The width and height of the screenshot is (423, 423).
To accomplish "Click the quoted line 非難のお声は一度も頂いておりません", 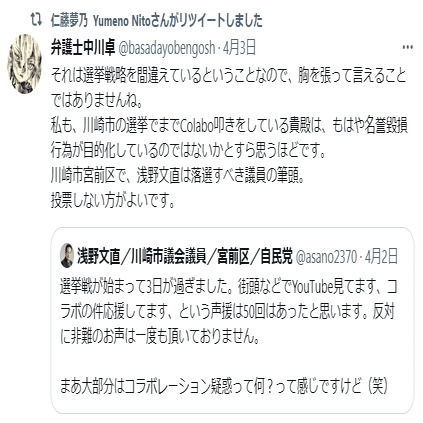I will pyautogui.click(x=160, y=337).
